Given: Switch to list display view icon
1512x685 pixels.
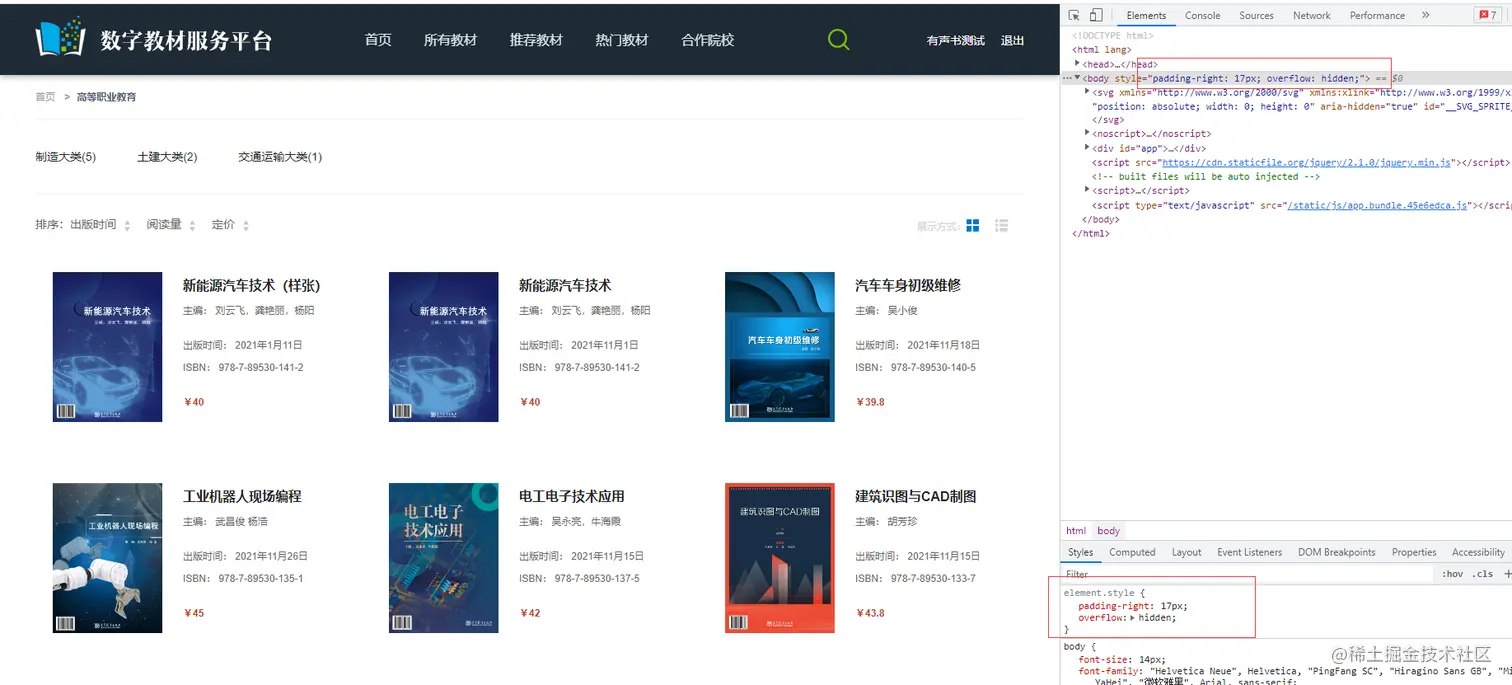Looking at the screenshot, I should point(1002,226).
